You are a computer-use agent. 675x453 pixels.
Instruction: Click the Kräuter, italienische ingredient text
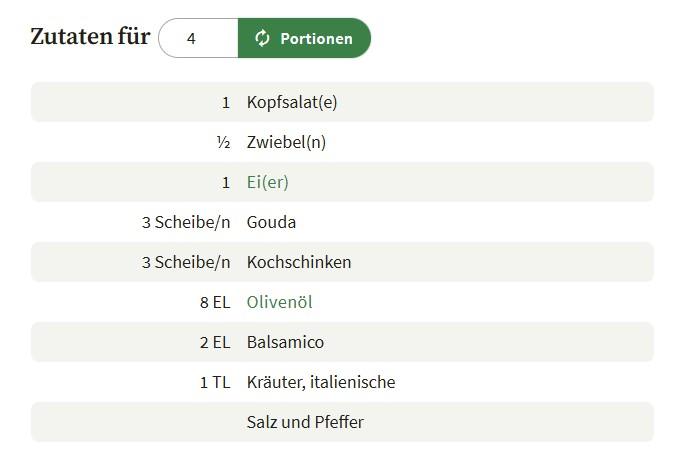pyautogui.click(x=321, y=382)
